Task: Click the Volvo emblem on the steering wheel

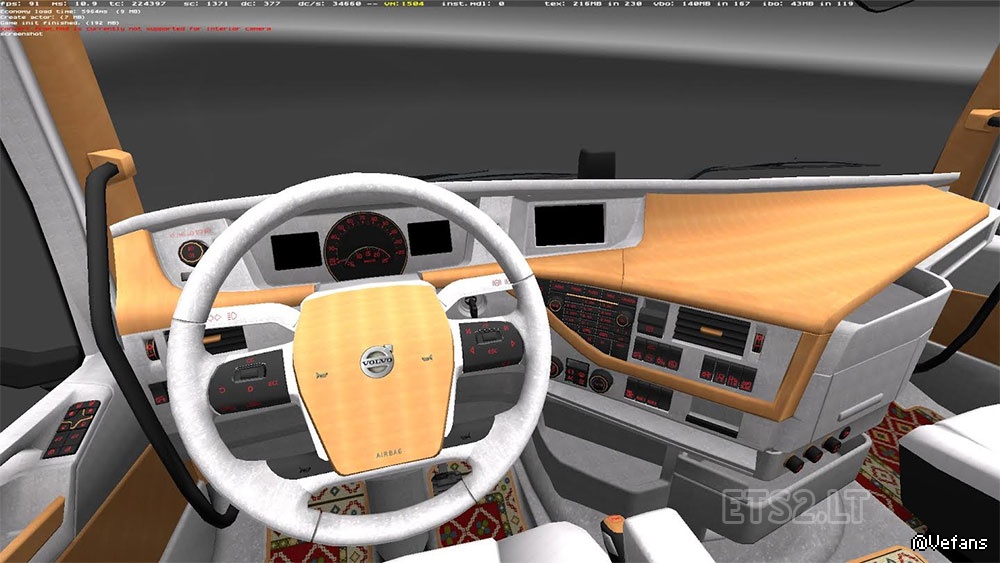Action: 377,361
